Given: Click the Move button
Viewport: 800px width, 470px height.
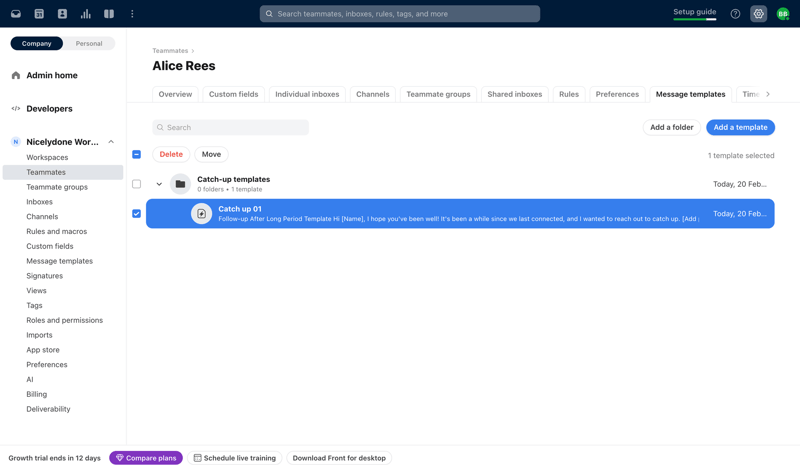Looking at the screenshot, I should [x=211, y=154].
